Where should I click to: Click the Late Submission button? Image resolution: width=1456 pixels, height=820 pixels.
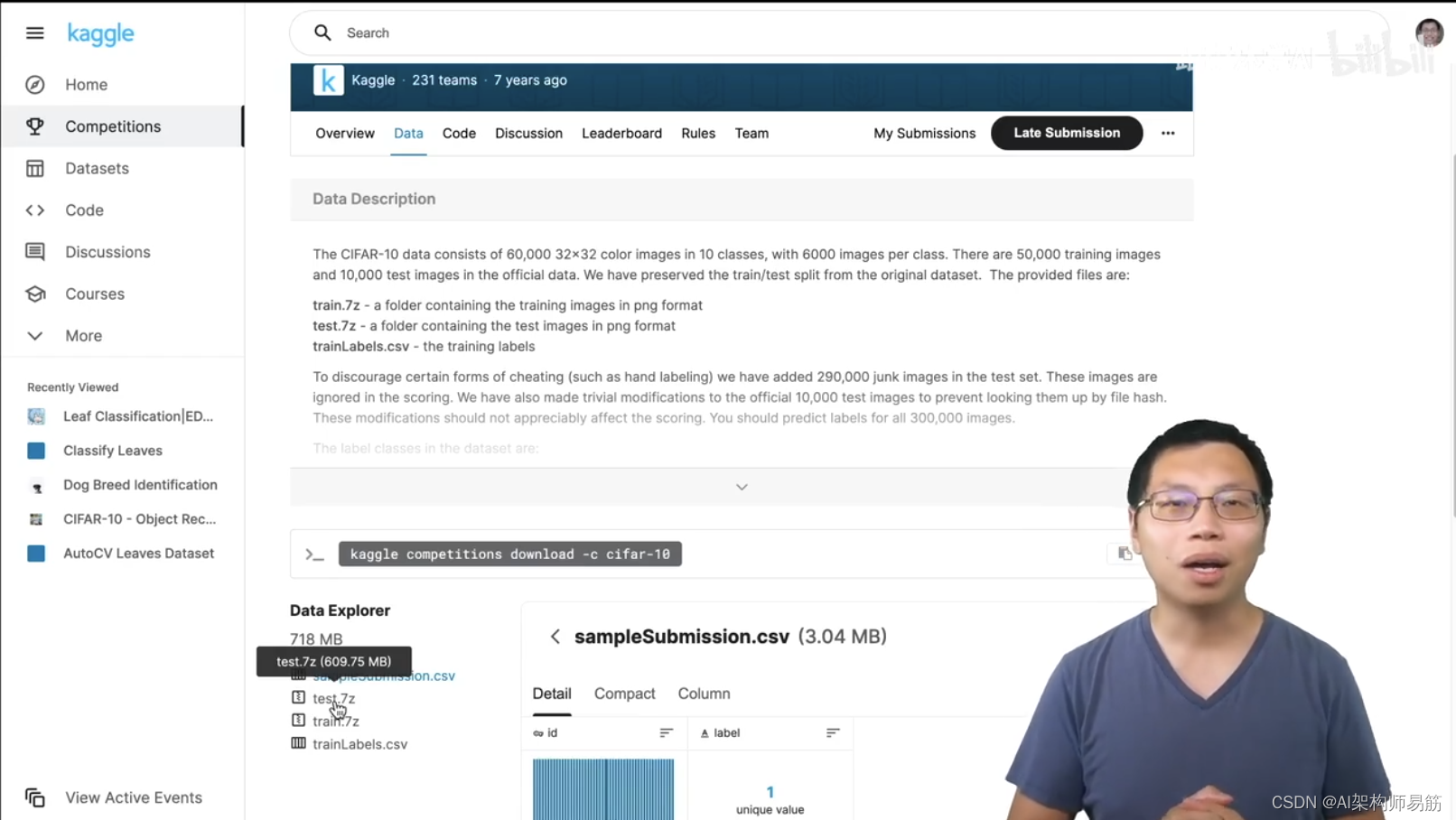click(x=1067, y=133)
